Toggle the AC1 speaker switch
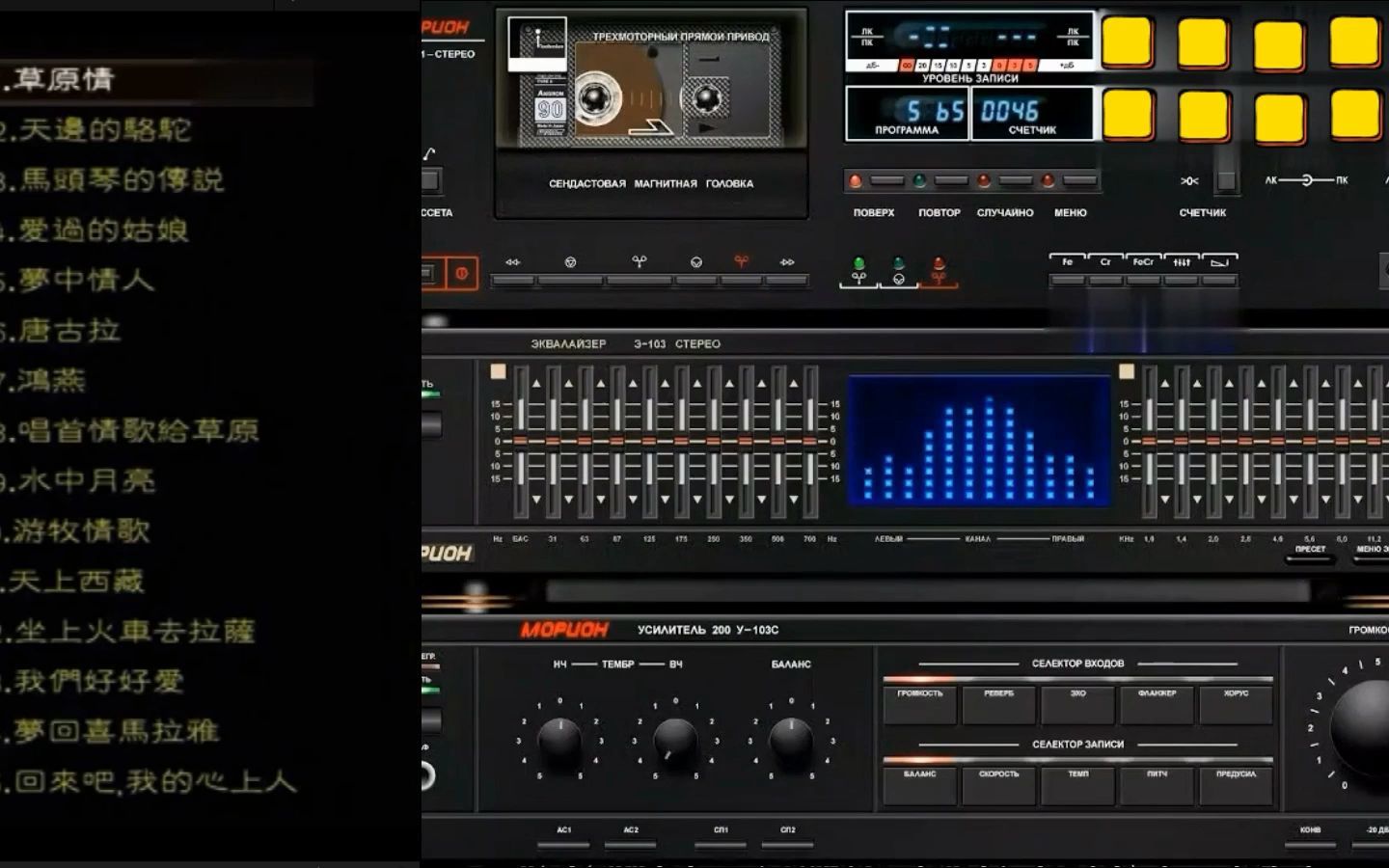The height and width of the screenshot is (868, 1389). pyautogui.click(x=564, y=845)
